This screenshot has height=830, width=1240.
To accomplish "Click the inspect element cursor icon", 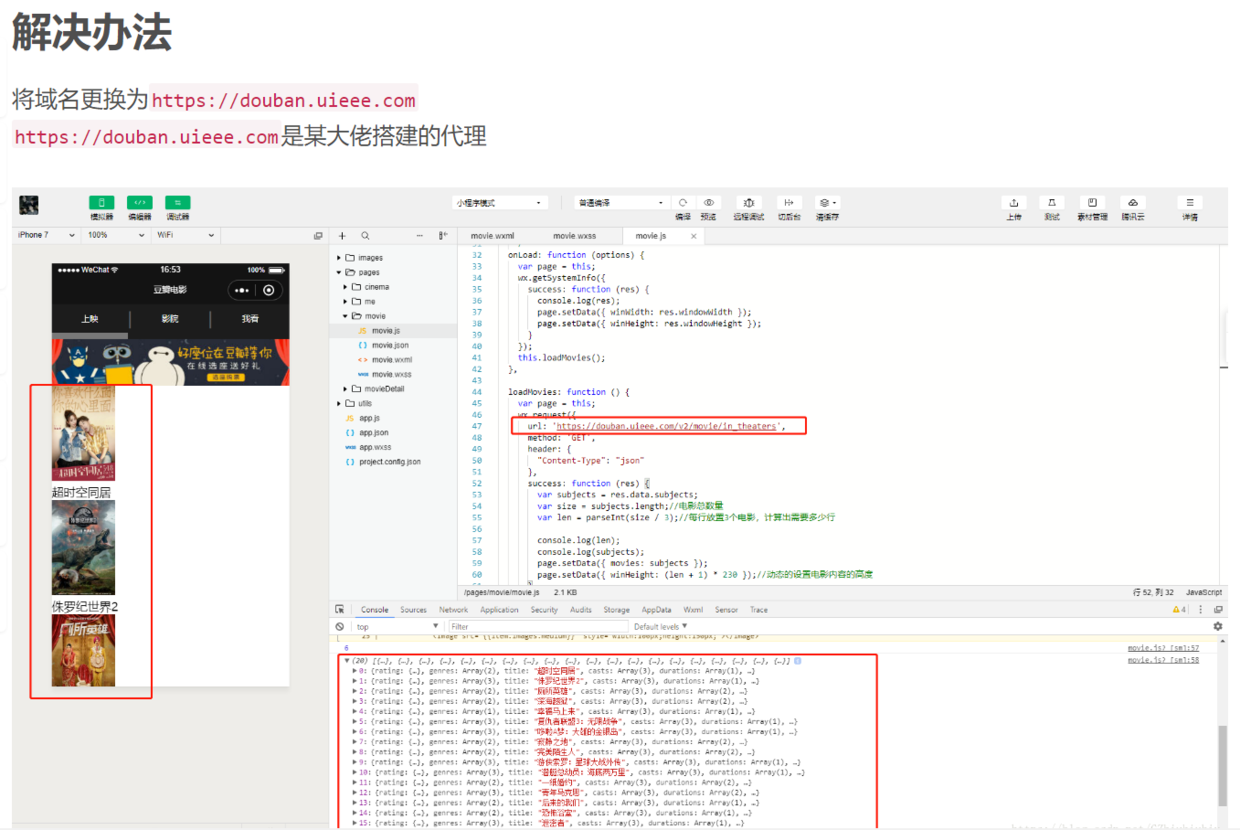I will 340,609.
